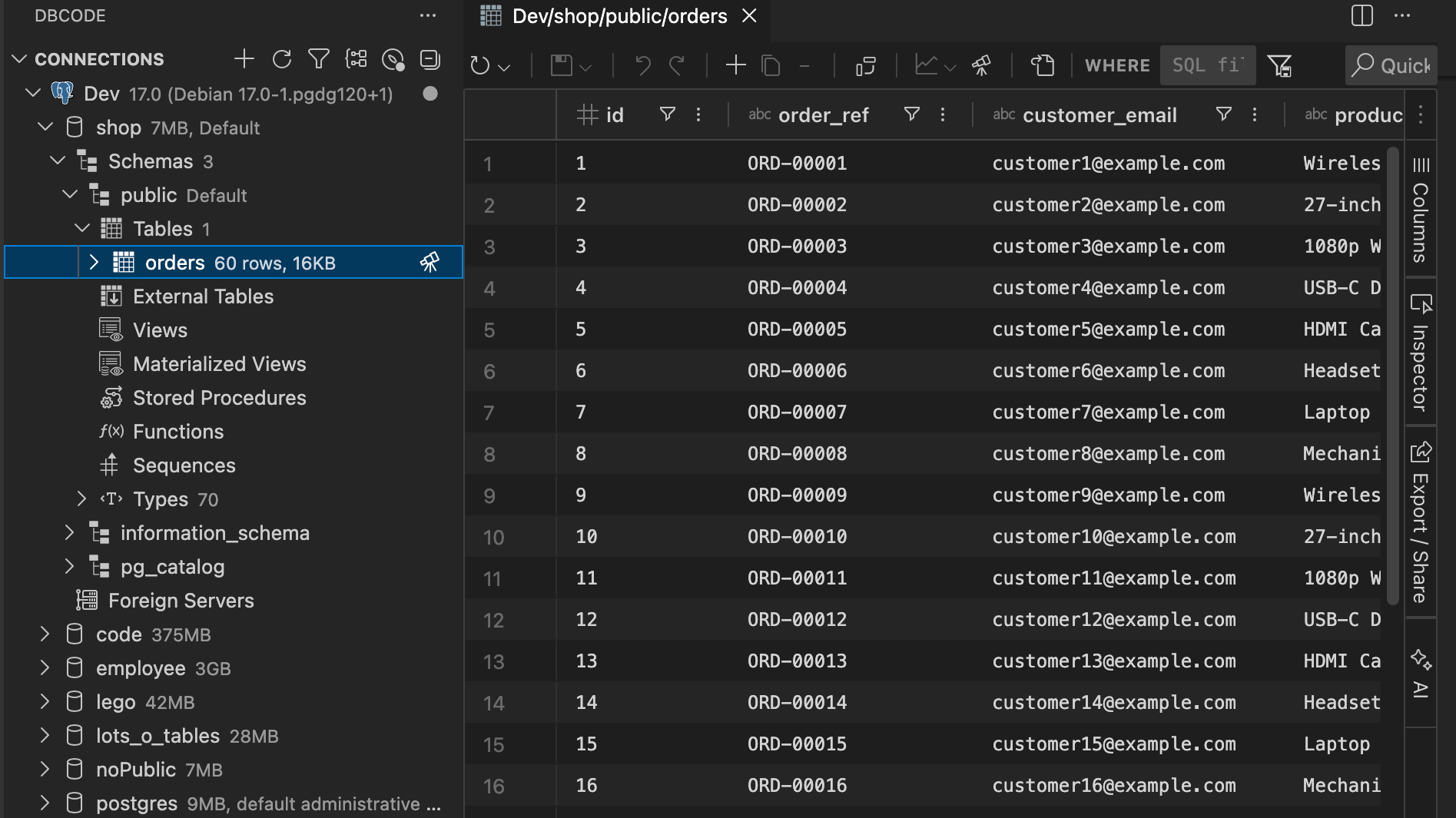Add a new connection with the plus icon
The height and width of the screenshot is (818, 1456).
tap(244, 59)
